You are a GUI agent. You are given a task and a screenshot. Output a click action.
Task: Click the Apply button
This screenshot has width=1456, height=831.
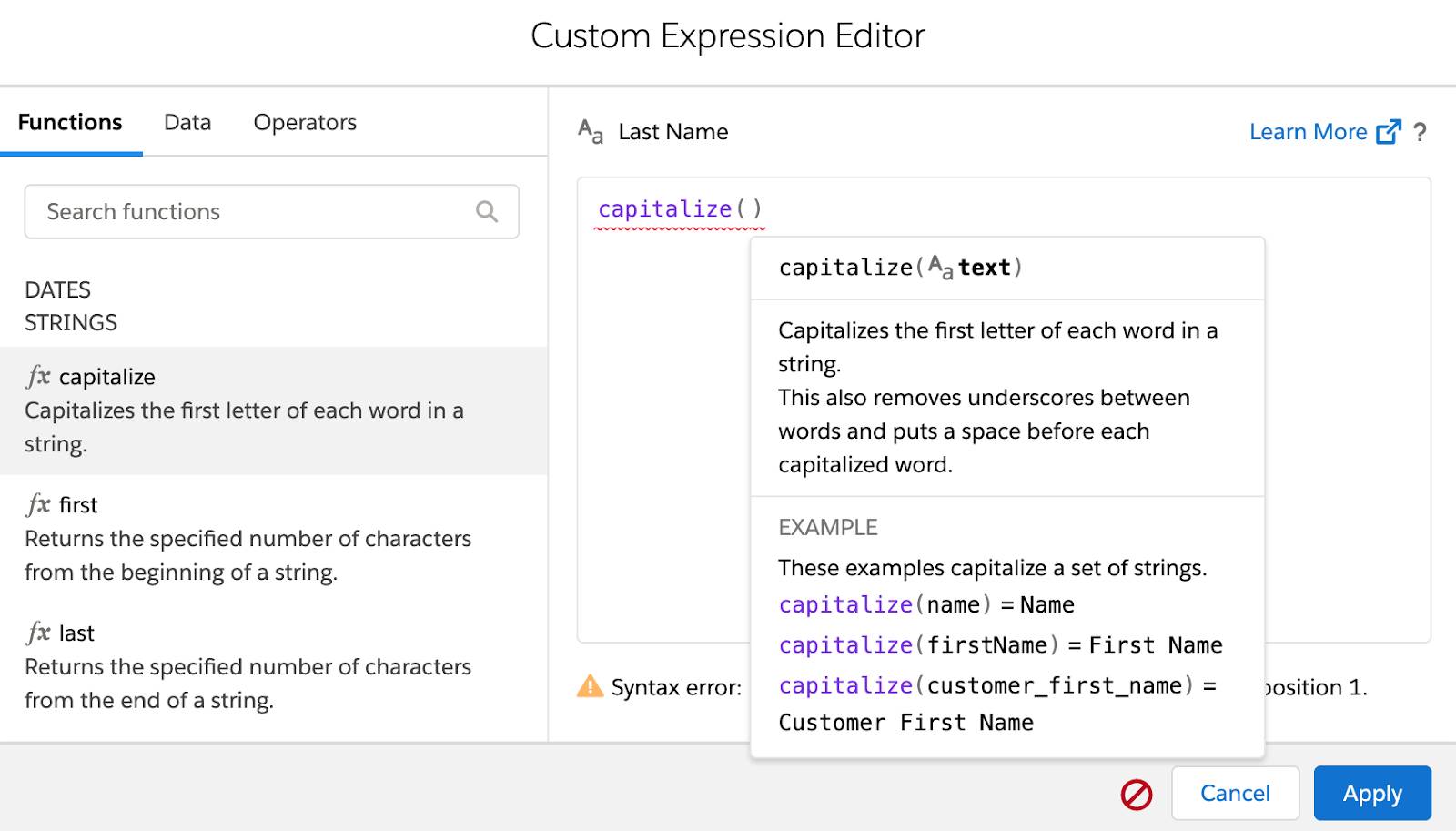point(1372,793)
